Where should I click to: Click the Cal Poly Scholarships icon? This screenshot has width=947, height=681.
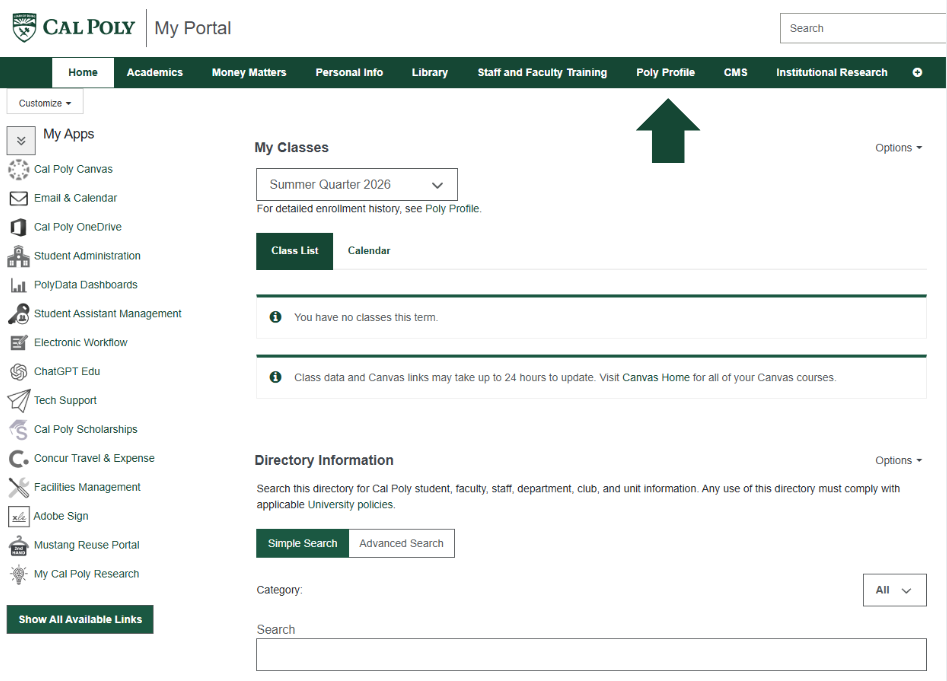(19, 429)
